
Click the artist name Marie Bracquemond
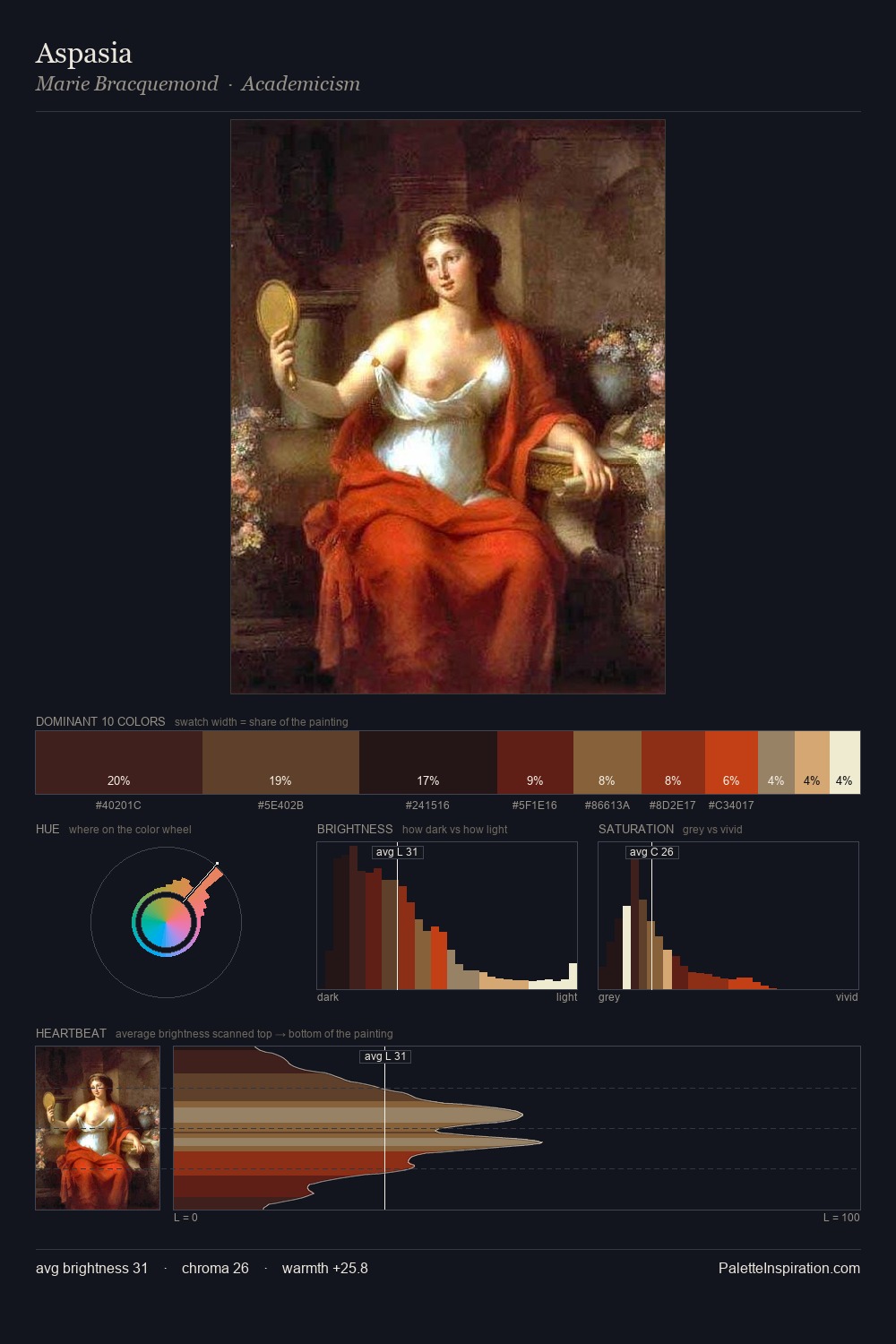(127, 84)
